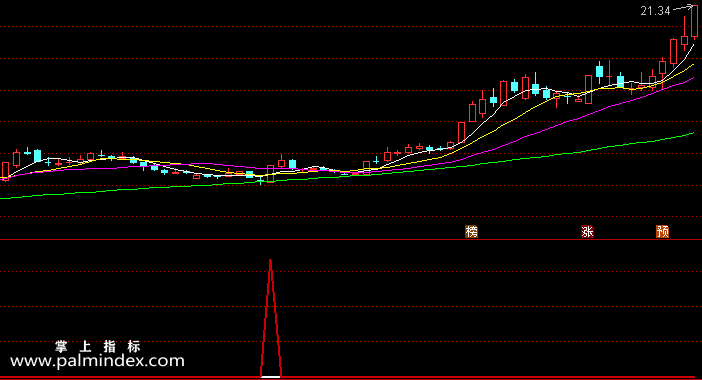Select the white base segment under the spike
This screenshot has width=702, height=380.
tap(270, 377)
